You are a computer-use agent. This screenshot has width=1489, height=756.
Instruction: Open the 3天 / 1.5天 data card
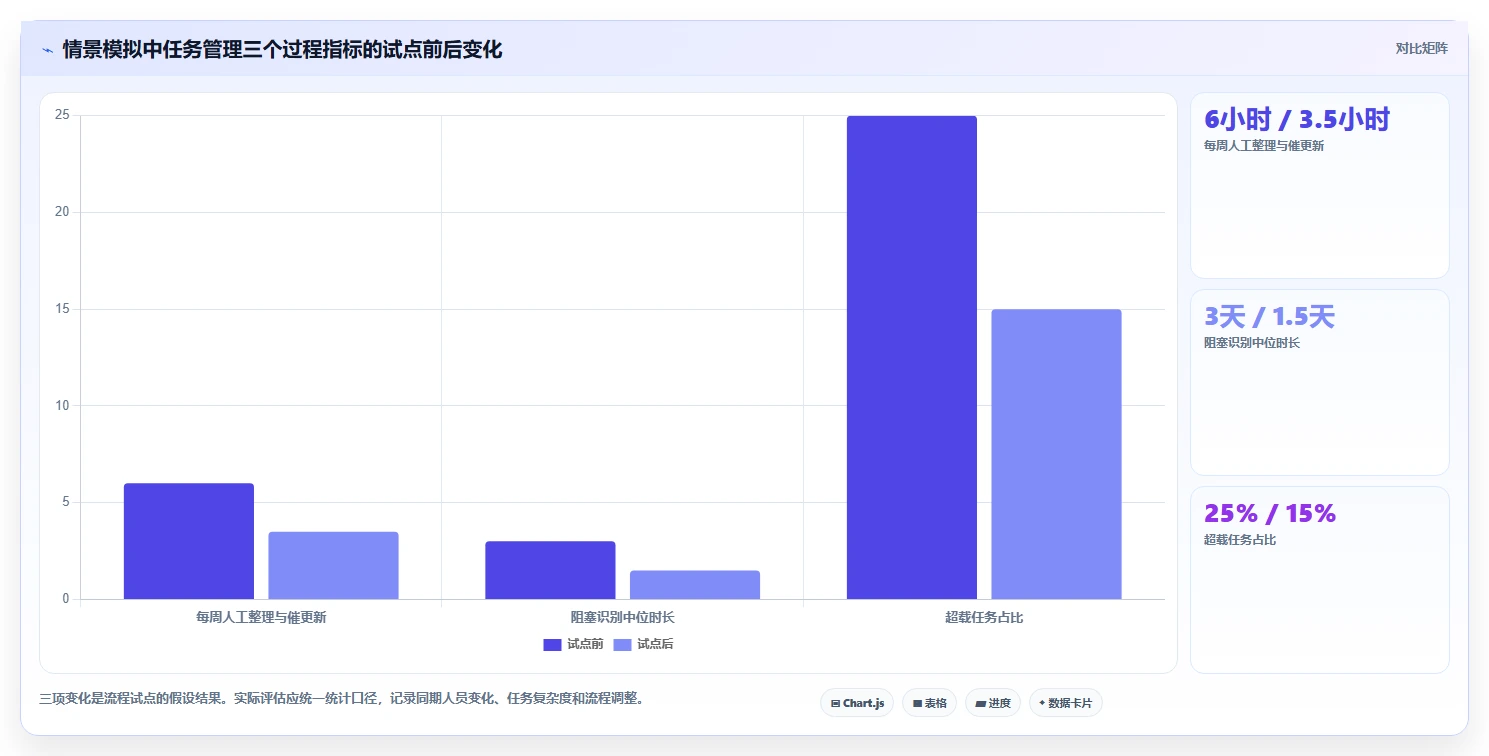point(1319,382)
